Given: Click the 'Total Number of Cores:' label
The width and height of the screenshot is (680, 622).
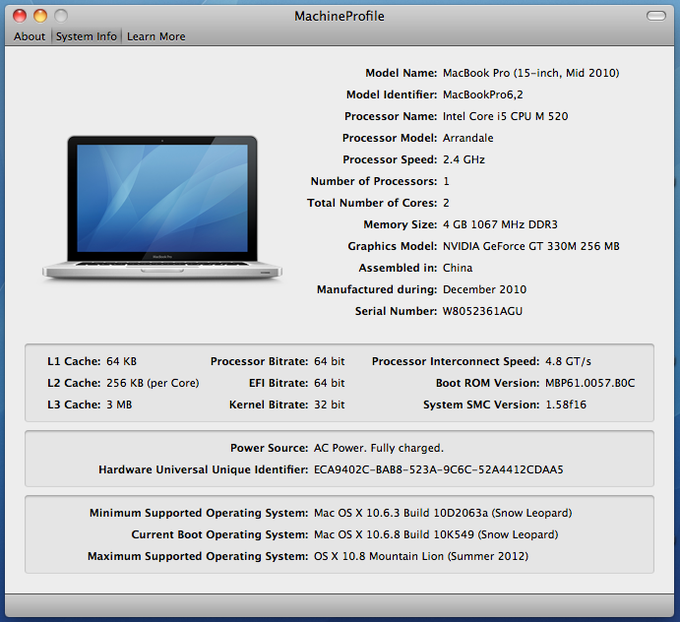Looking at the screenshot, I should [x=372, y=203].
